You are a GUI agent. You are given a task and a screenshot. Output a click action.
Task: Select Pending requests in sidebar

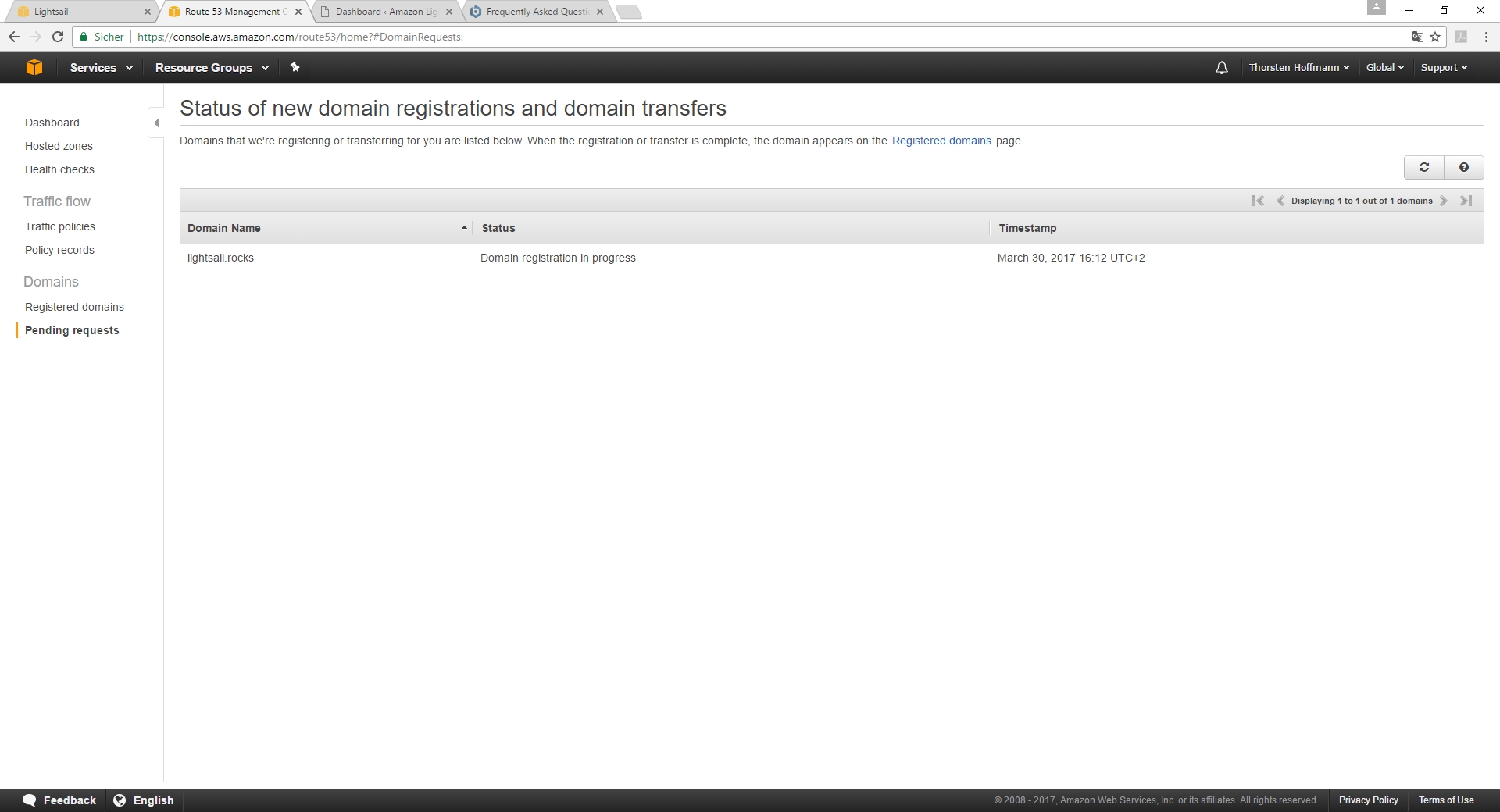pos(72,330)
